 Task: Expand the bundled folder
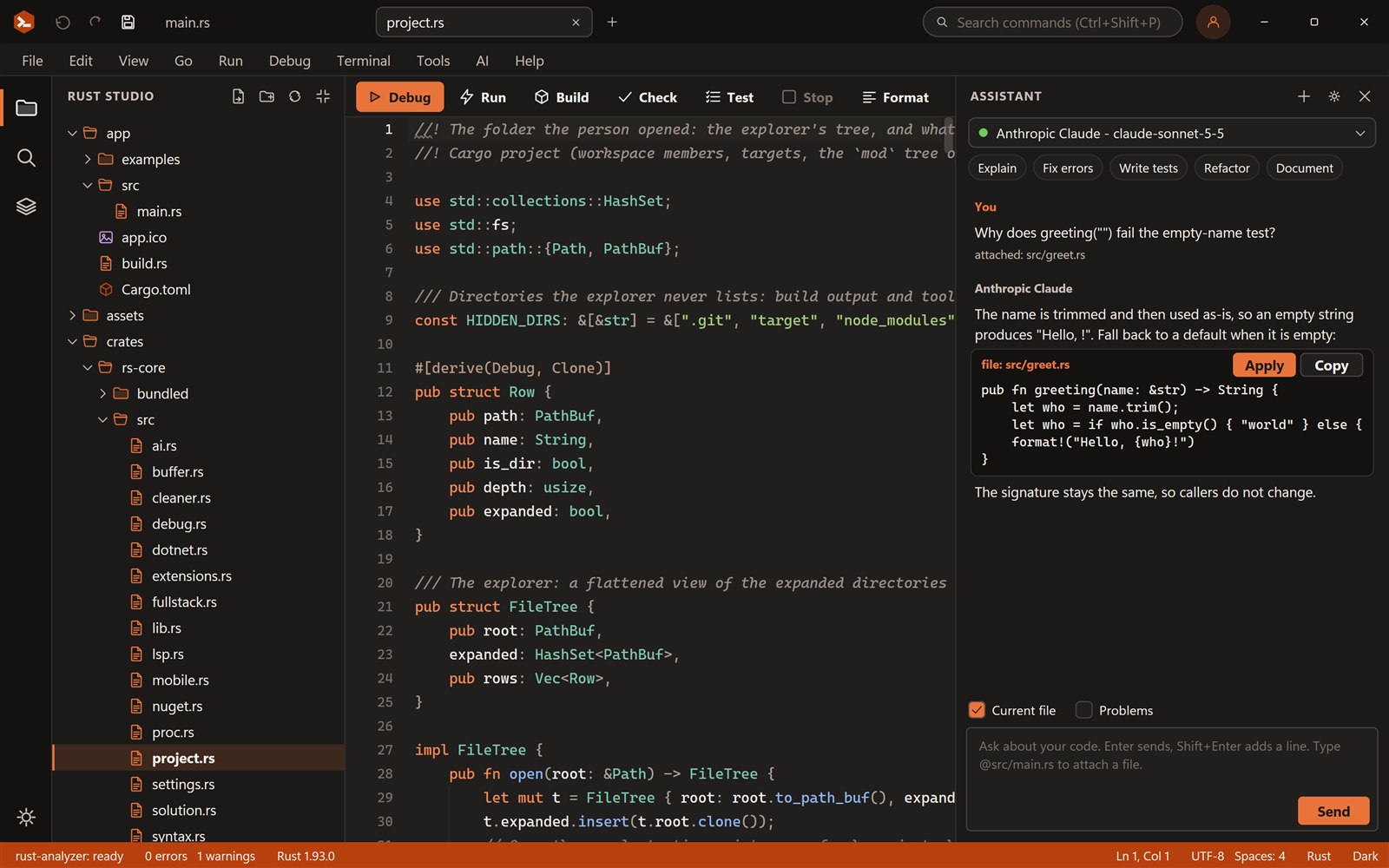(102, 394)
